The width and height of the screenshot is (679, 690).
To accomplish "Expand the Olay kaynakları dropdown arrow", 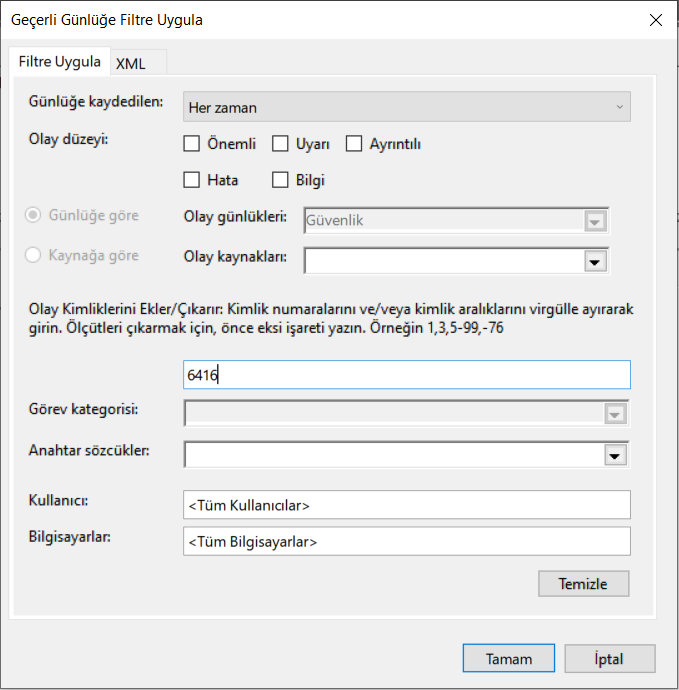I will 595,262.
